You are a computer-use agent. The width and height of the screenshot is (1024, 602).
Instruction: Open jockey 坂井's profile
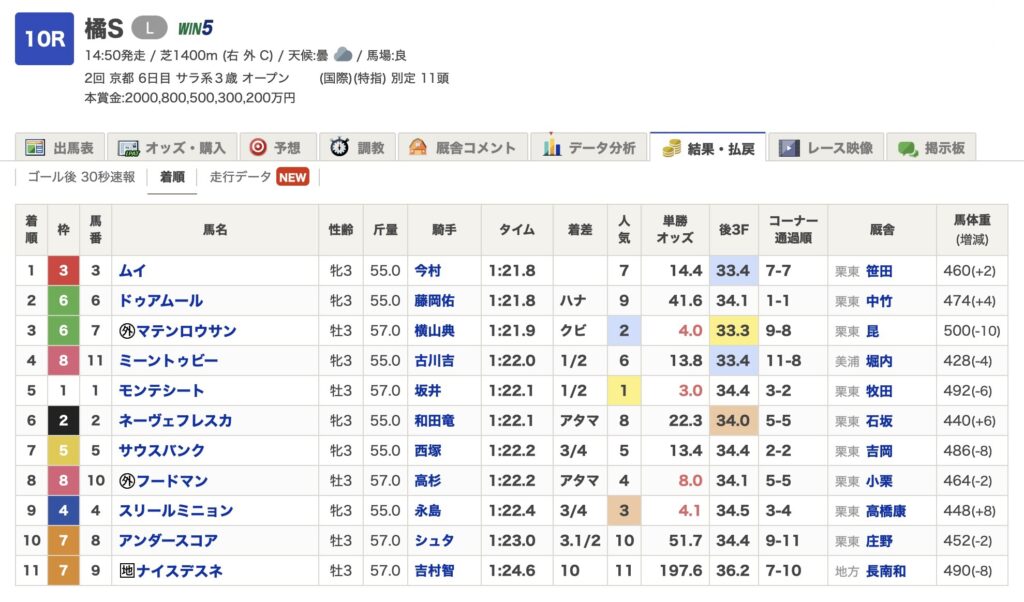[428, 391]
